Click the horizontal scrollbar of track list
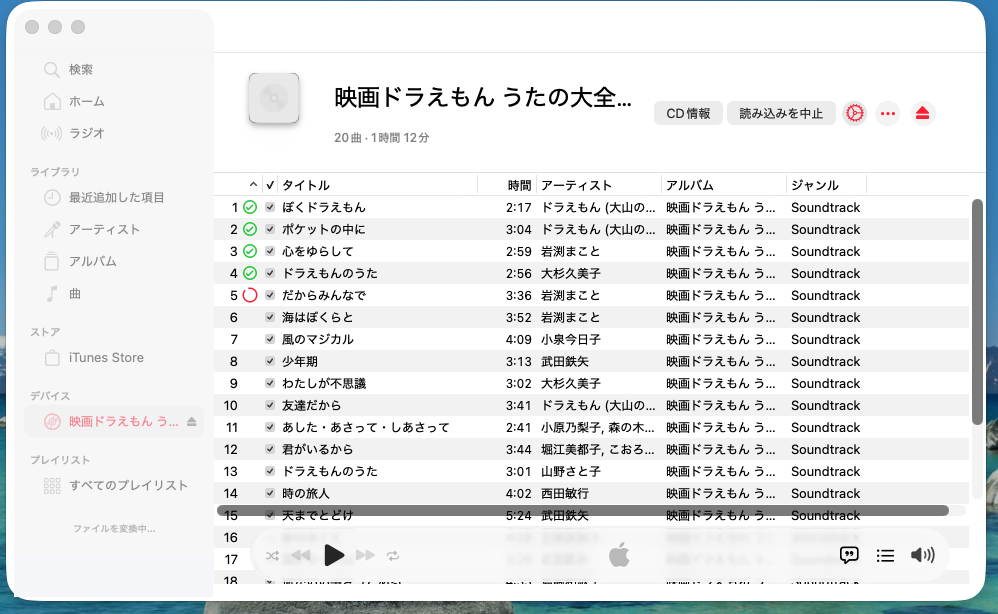998x614 pixels. 583,510
